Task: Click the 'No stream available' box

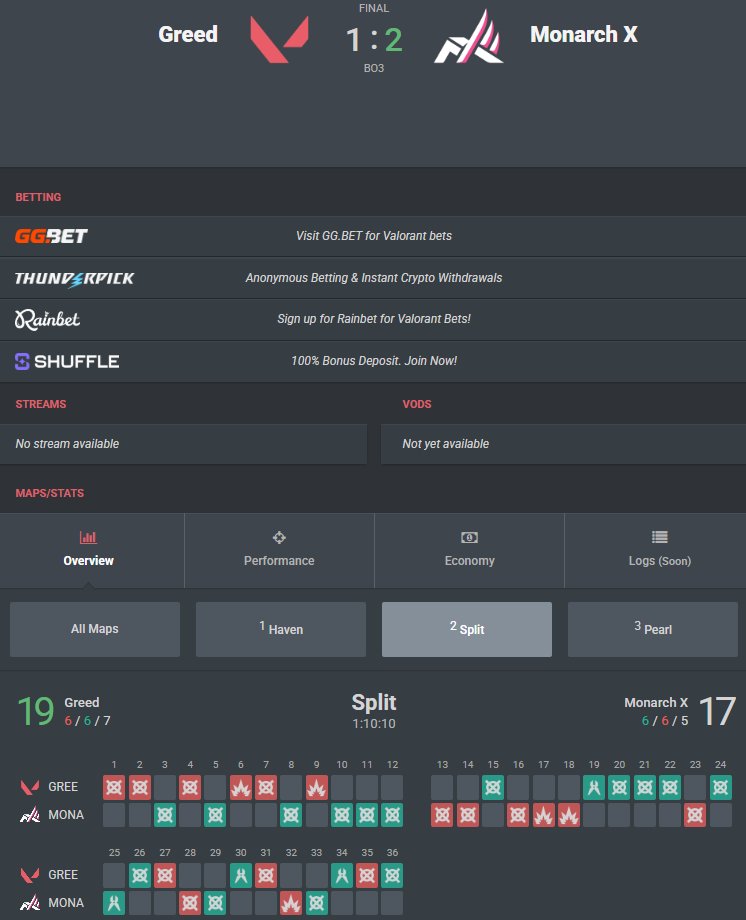Action: (x=184, y=444)
